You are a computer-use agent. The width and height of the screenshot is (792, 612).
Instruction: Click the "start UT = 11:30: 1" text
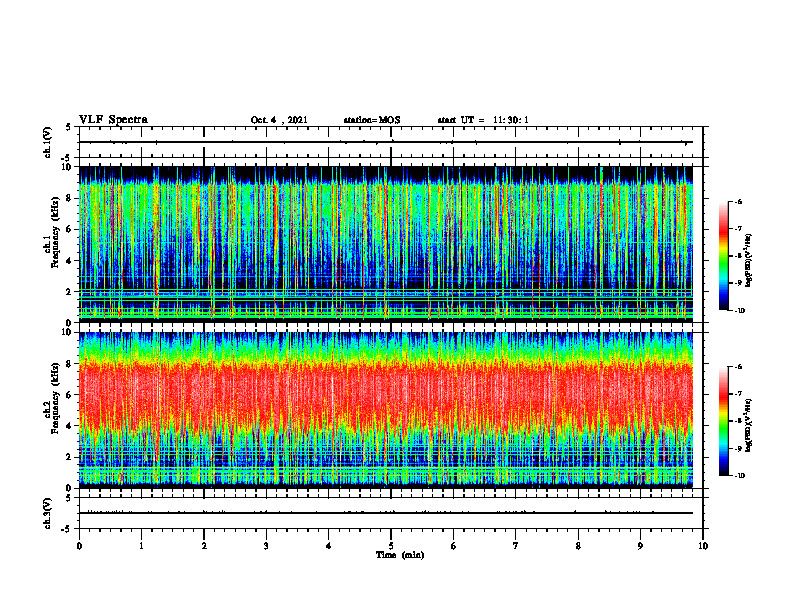483,120
